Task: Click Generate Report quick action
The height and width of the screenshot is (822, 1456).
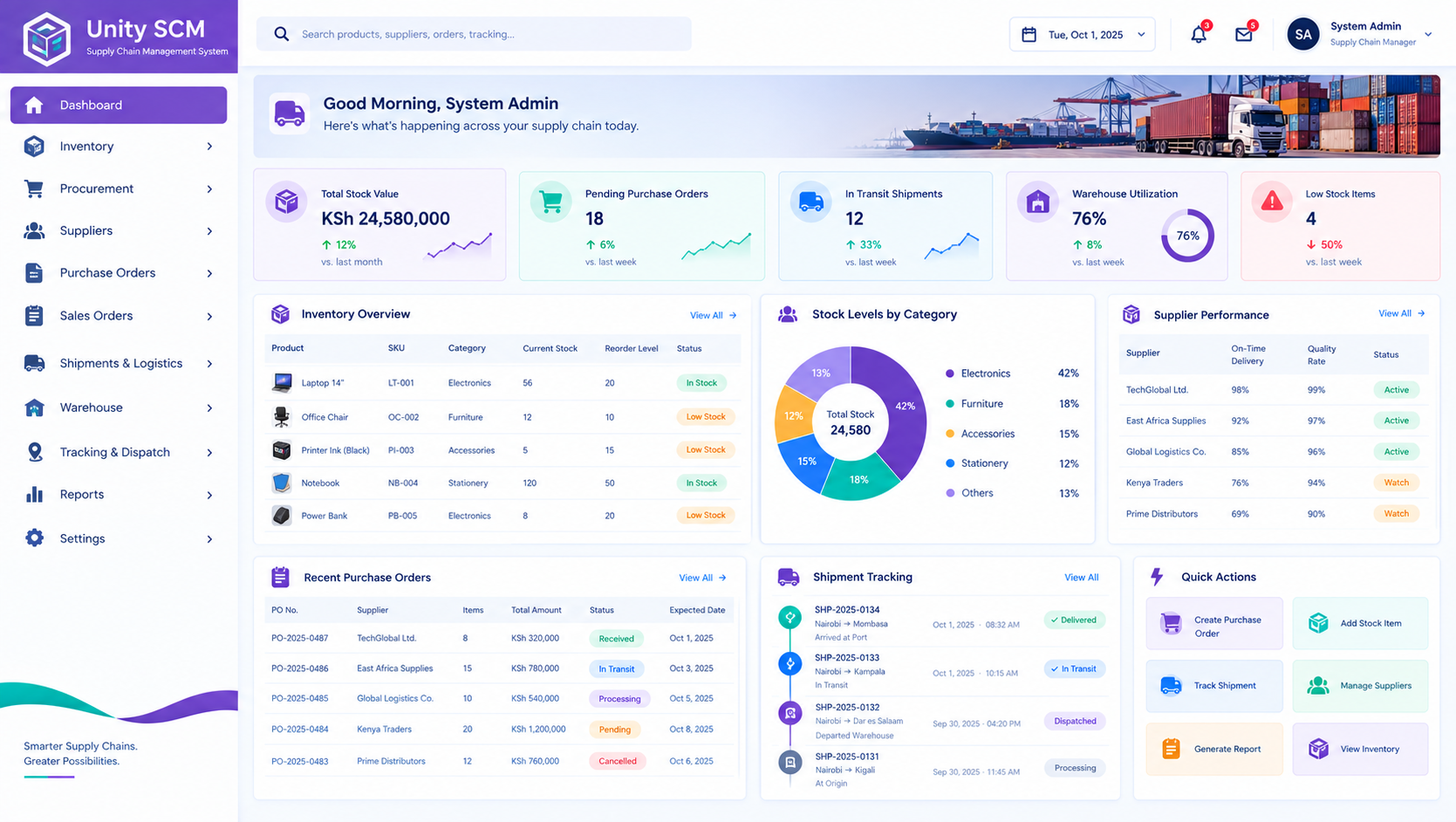Action: coord(1213,749)
